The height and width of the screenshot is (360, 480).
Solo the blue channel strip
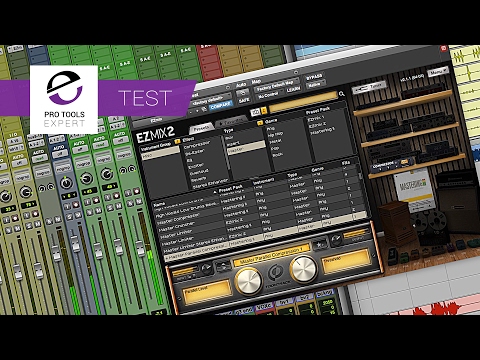69,217
